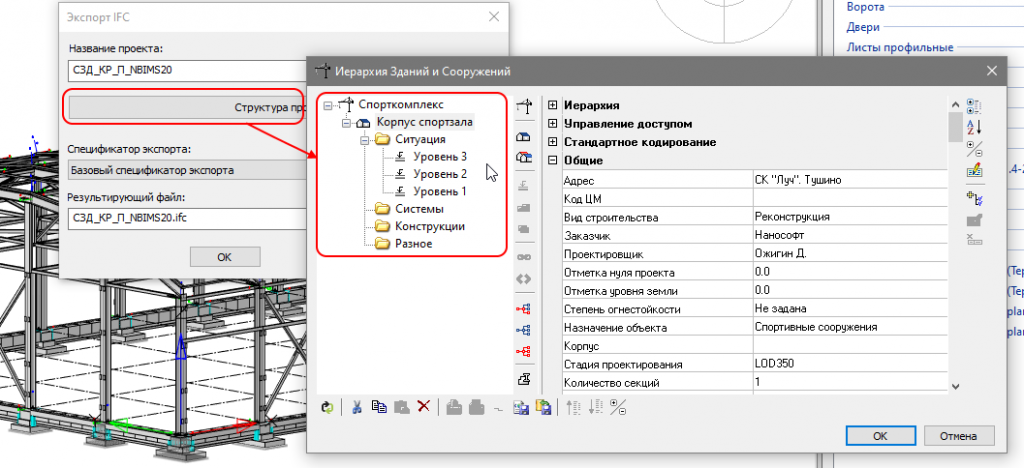Select Спорткомплекс root tree item
This screenshot has width=1024, height=468.
tap(401, 104)
